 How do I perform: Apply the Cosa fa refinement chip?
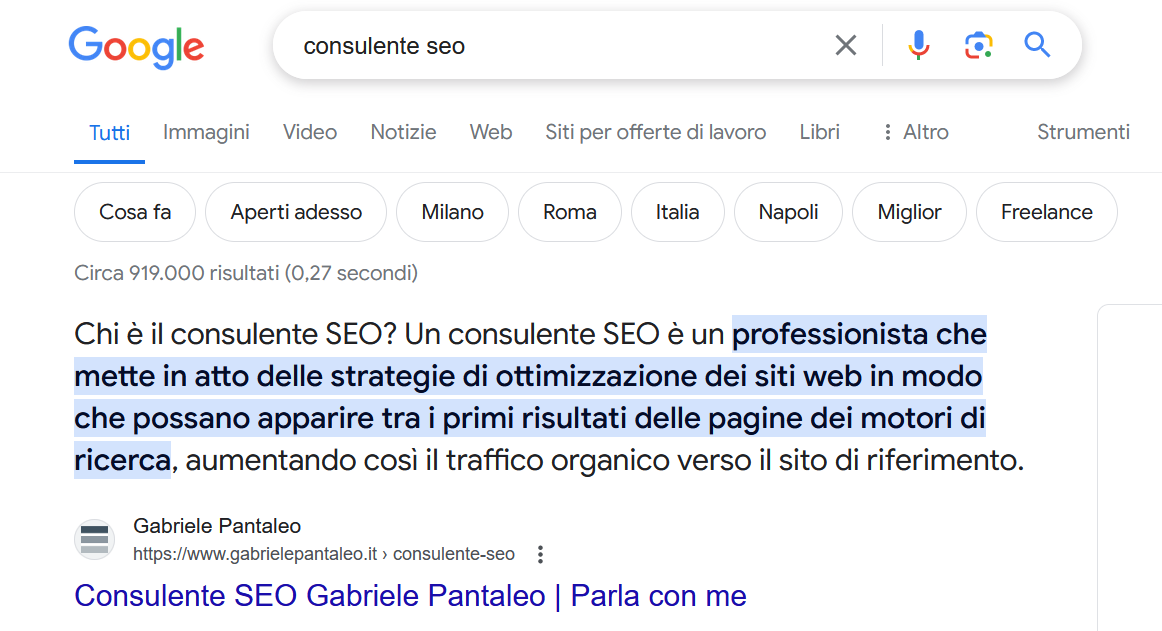(x=134, y=211)
